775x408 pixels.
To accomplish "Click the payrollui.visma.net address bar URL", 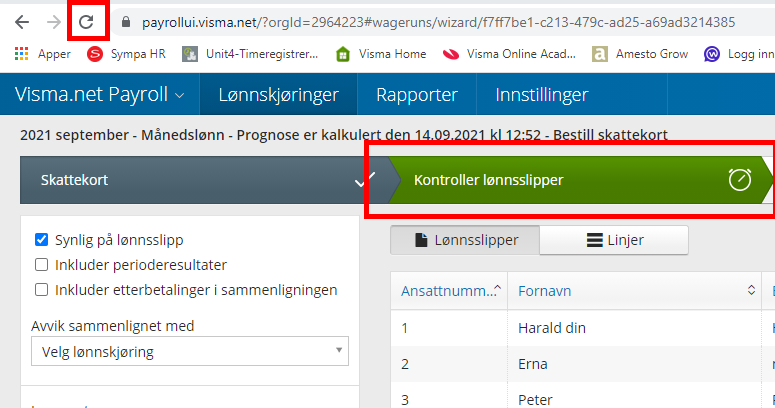I will 438,22.
